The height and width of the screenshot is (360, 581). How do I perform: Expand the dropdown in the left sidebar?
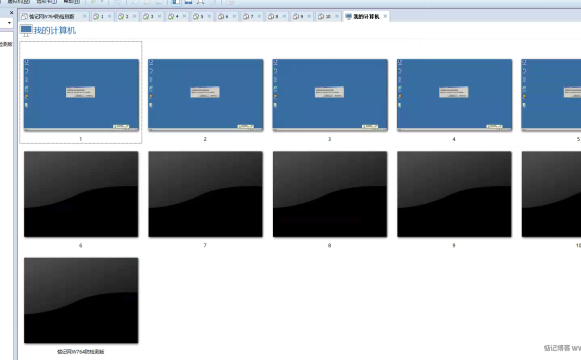tap(9, 23)
